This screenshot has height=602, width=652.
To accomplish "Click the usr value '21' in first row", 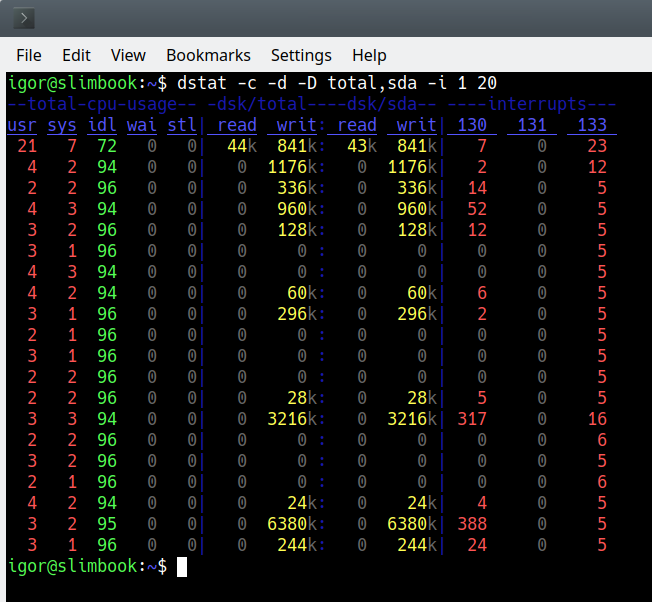I will pyautogui.click(x=27, y=146).
